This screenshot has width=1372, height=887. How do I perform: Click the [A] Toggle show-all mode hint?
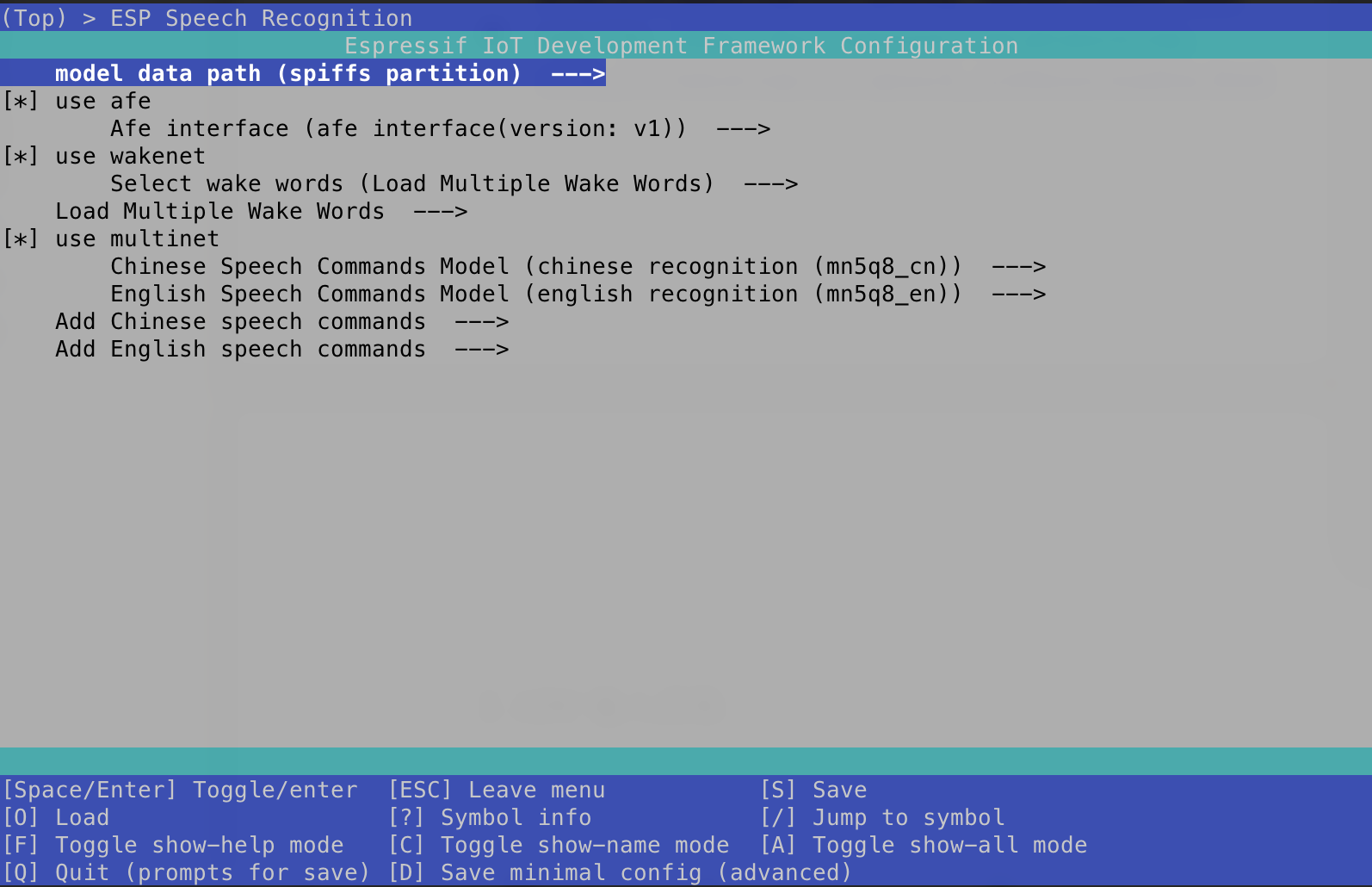[924, 845]
